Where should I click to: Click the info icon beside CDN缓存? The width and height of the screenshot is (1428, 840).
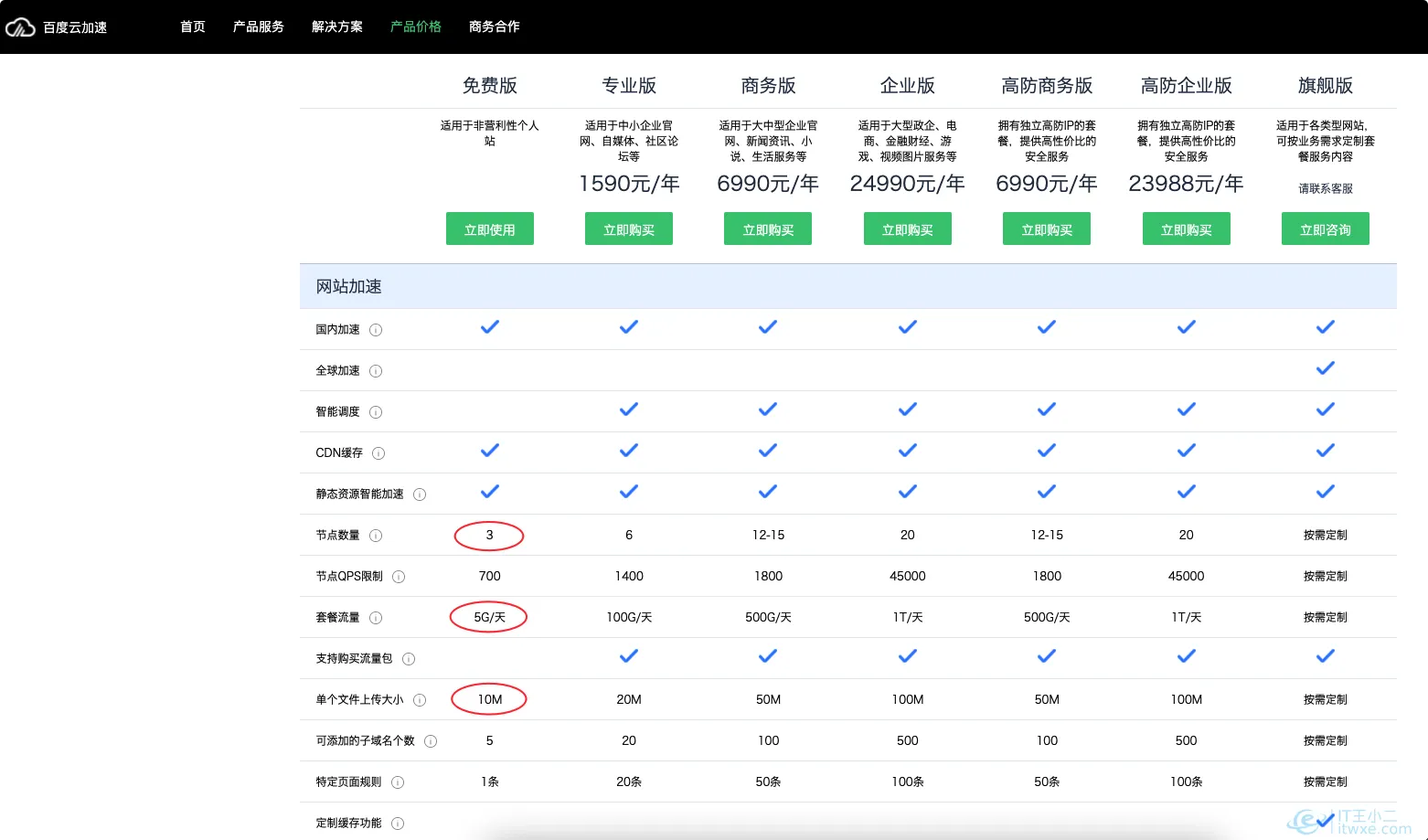[x=379, y=453]
